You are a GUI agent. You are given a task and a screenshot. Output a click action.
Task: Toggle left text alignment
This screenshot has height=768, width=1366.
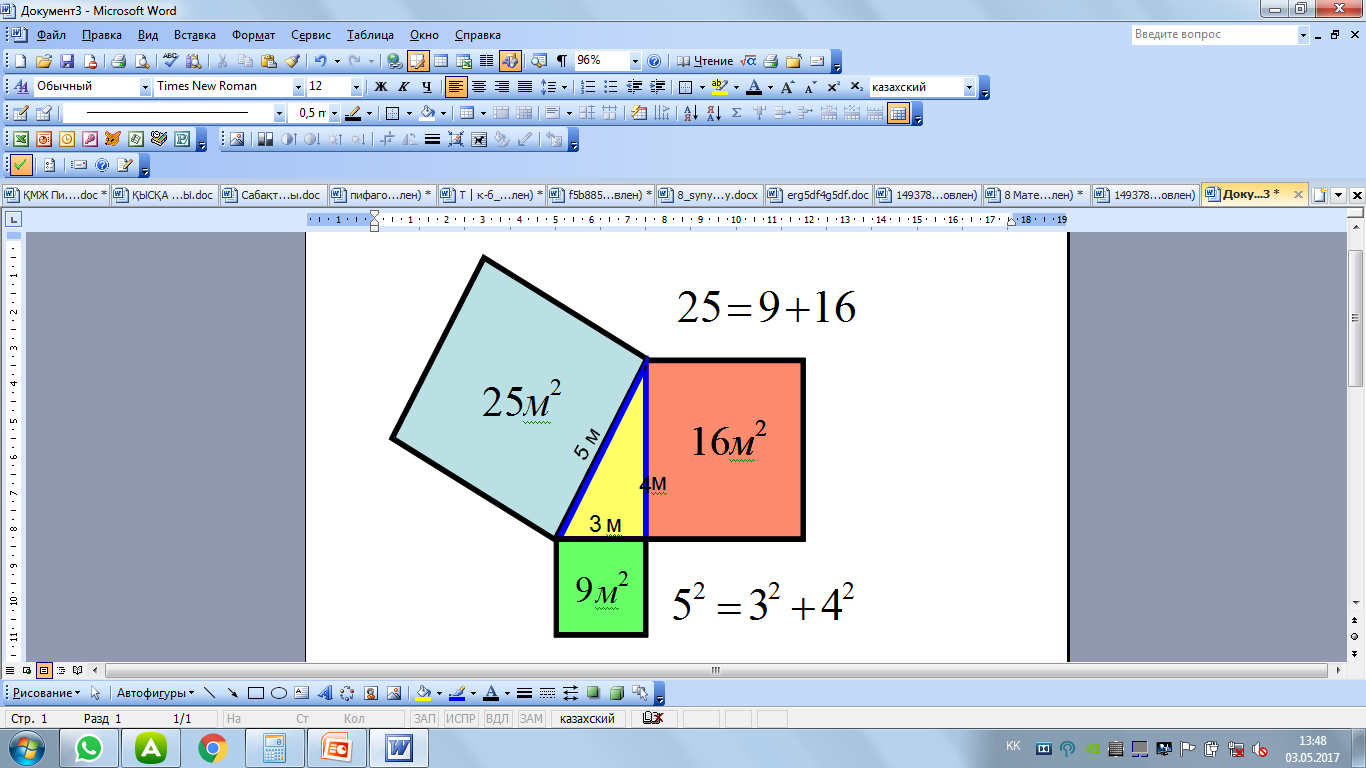pos(456,87)
